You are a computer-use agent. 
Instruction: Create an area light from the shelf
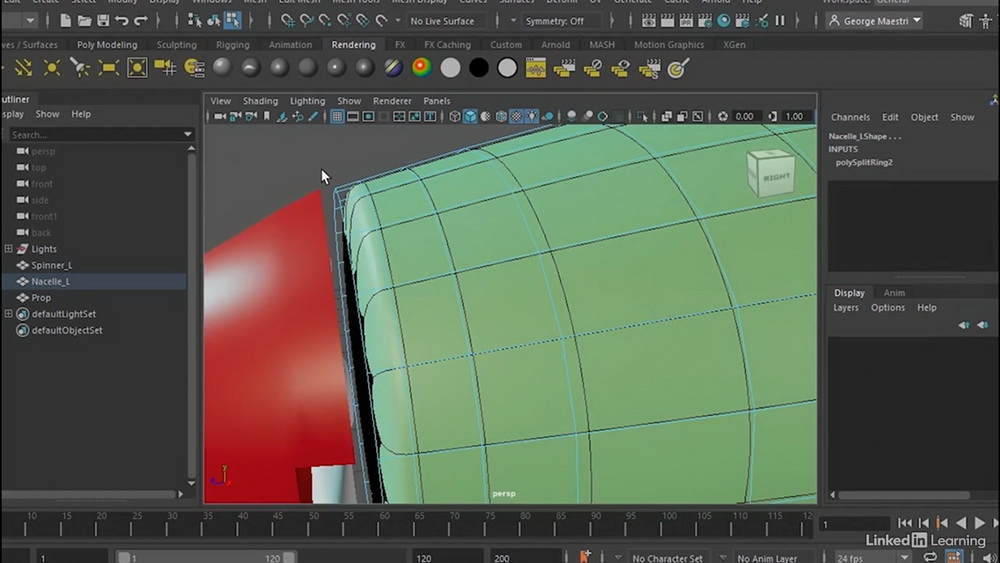click(x=108, y=68)
